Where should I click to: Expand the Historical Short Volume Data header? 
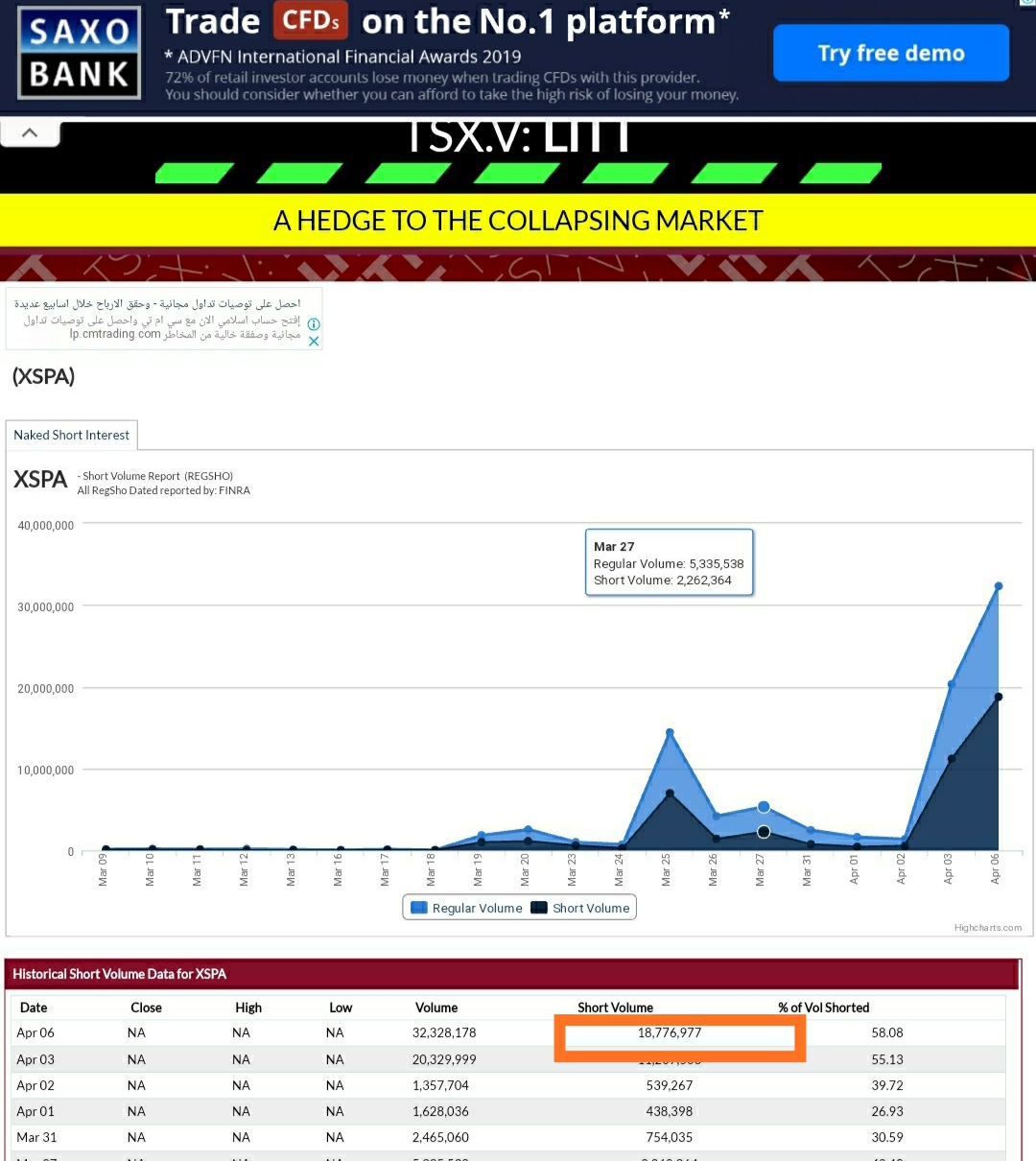pos(120,973)
